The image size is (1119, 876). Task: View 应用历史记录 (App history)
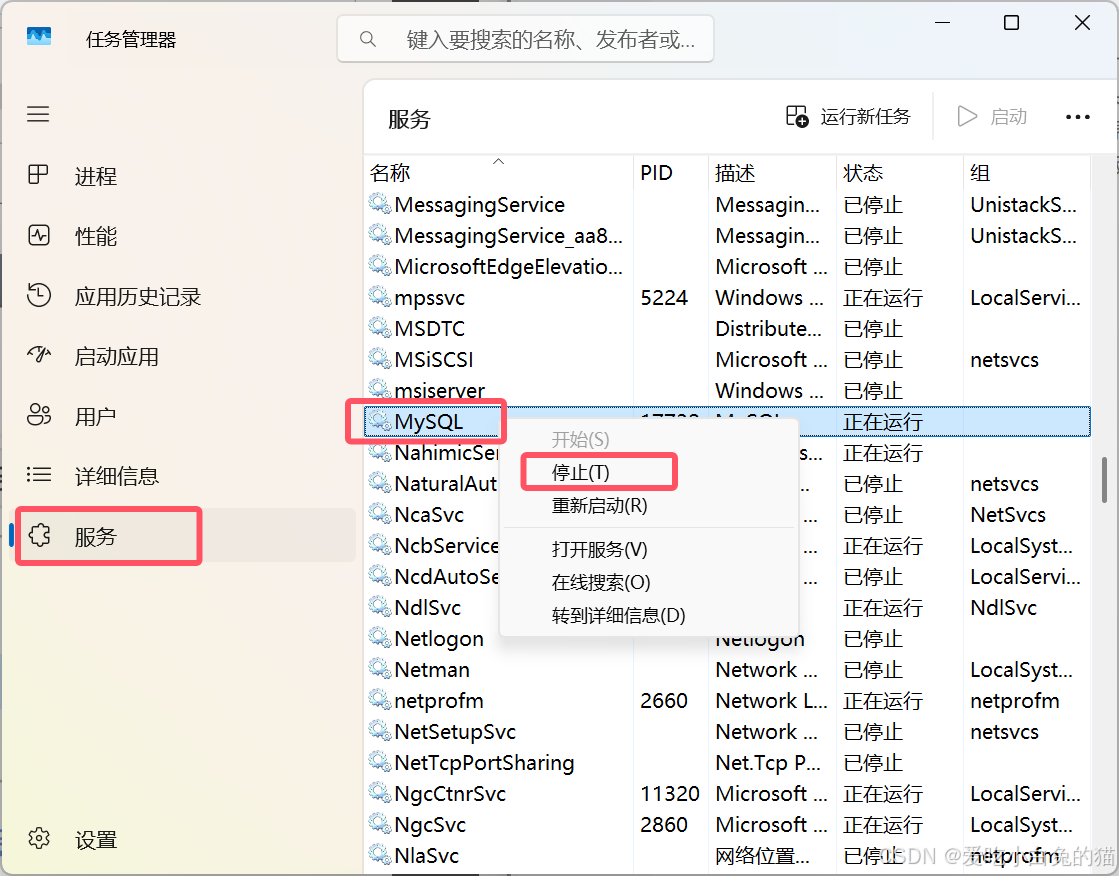120,296
